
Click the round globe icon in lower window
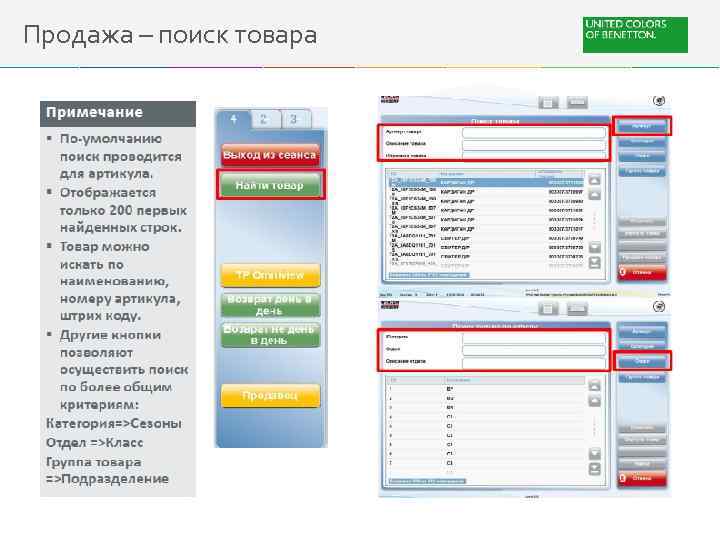(658, 307)
